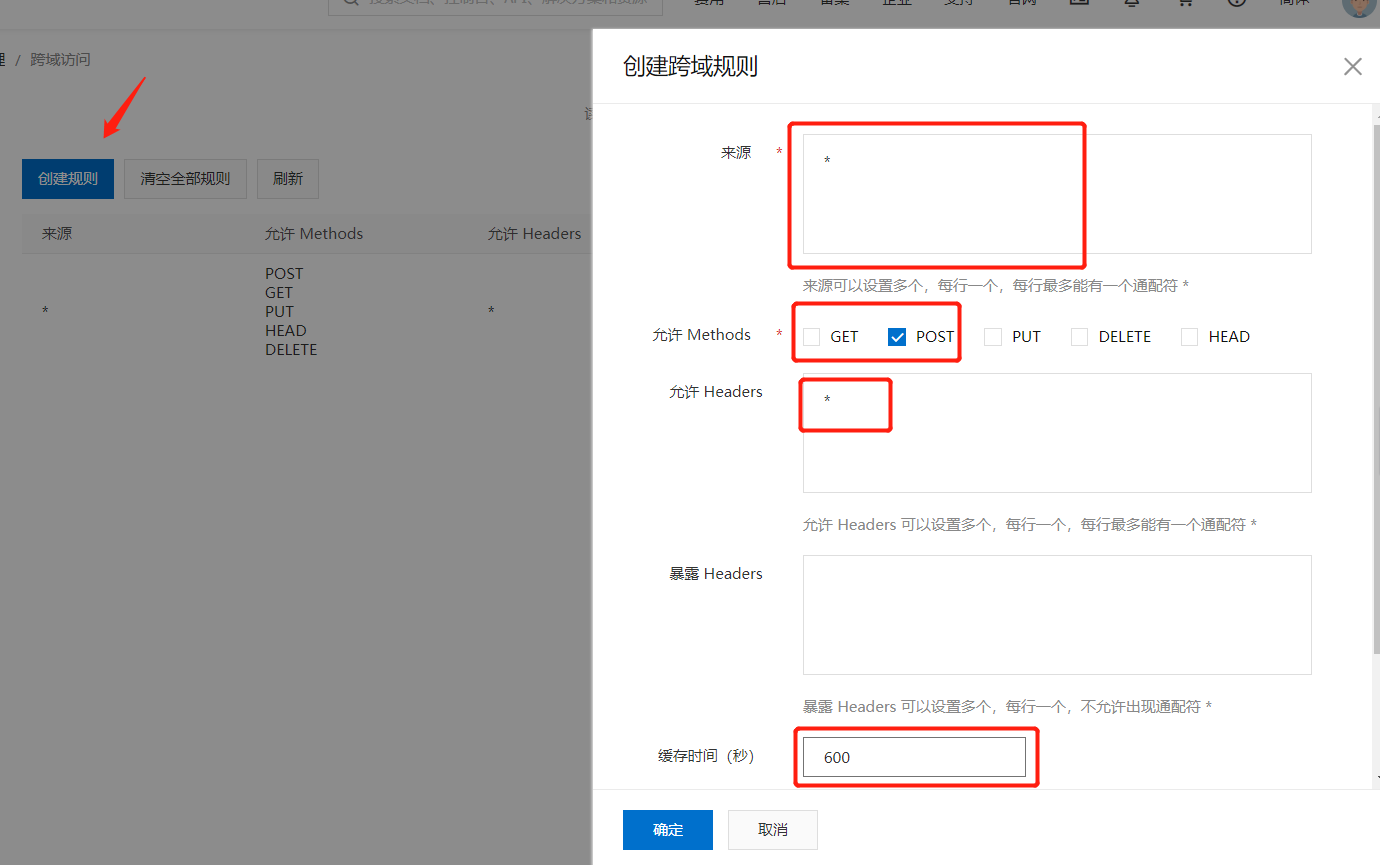Click the hint text below the 暴露 Headers area
The width and height of the screenshot is (1380, 865).
[1007, 707]
